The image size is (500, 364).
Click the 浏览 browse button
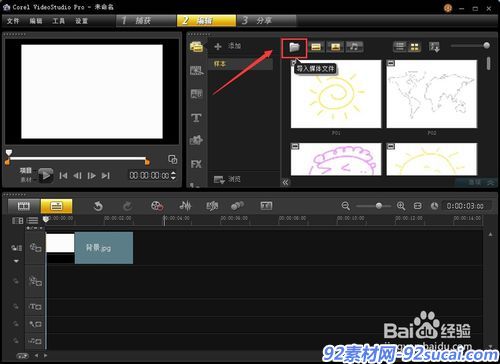tap(227, 179)
